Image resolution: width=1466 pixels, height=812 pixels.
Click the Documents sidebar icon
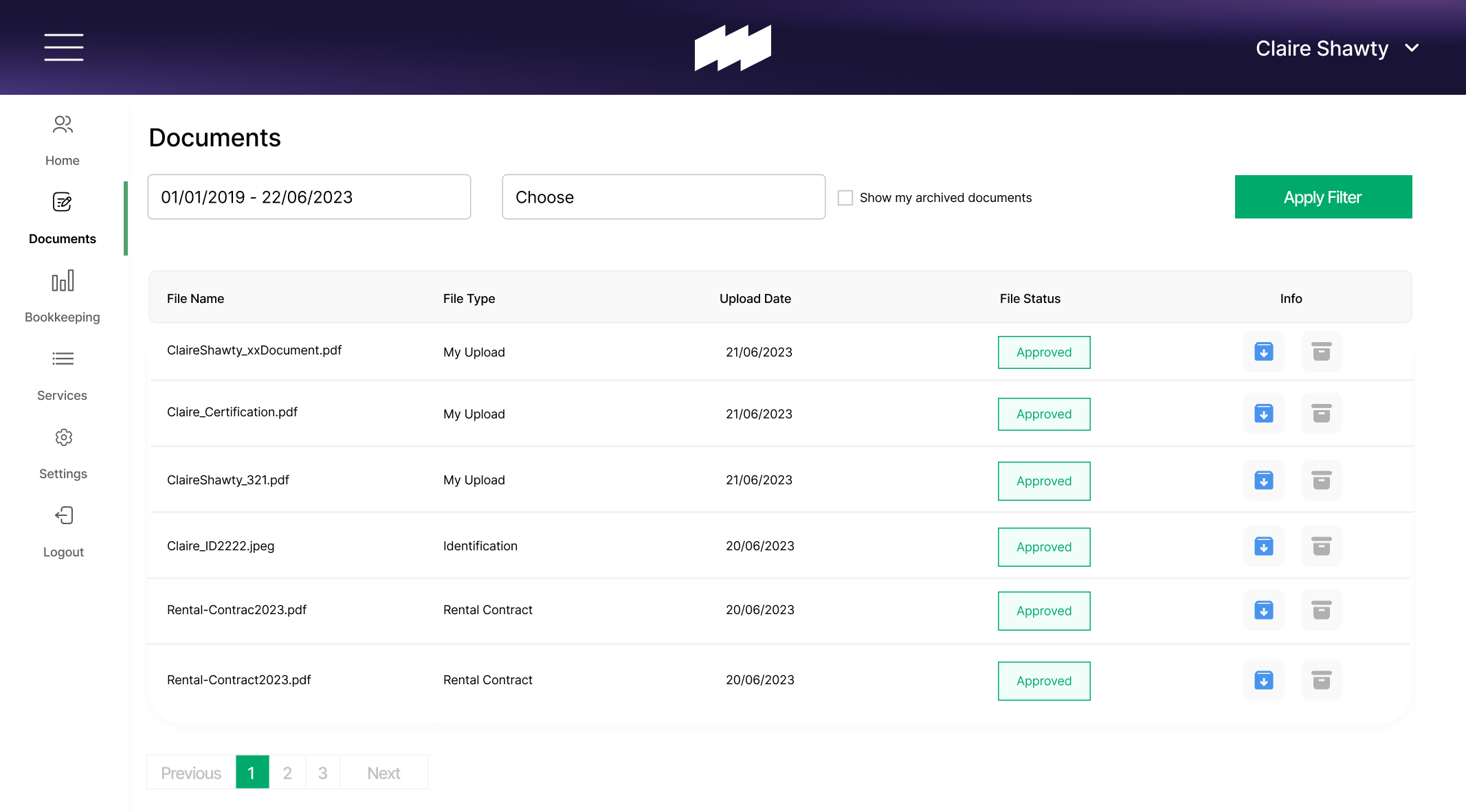[63, 202]
